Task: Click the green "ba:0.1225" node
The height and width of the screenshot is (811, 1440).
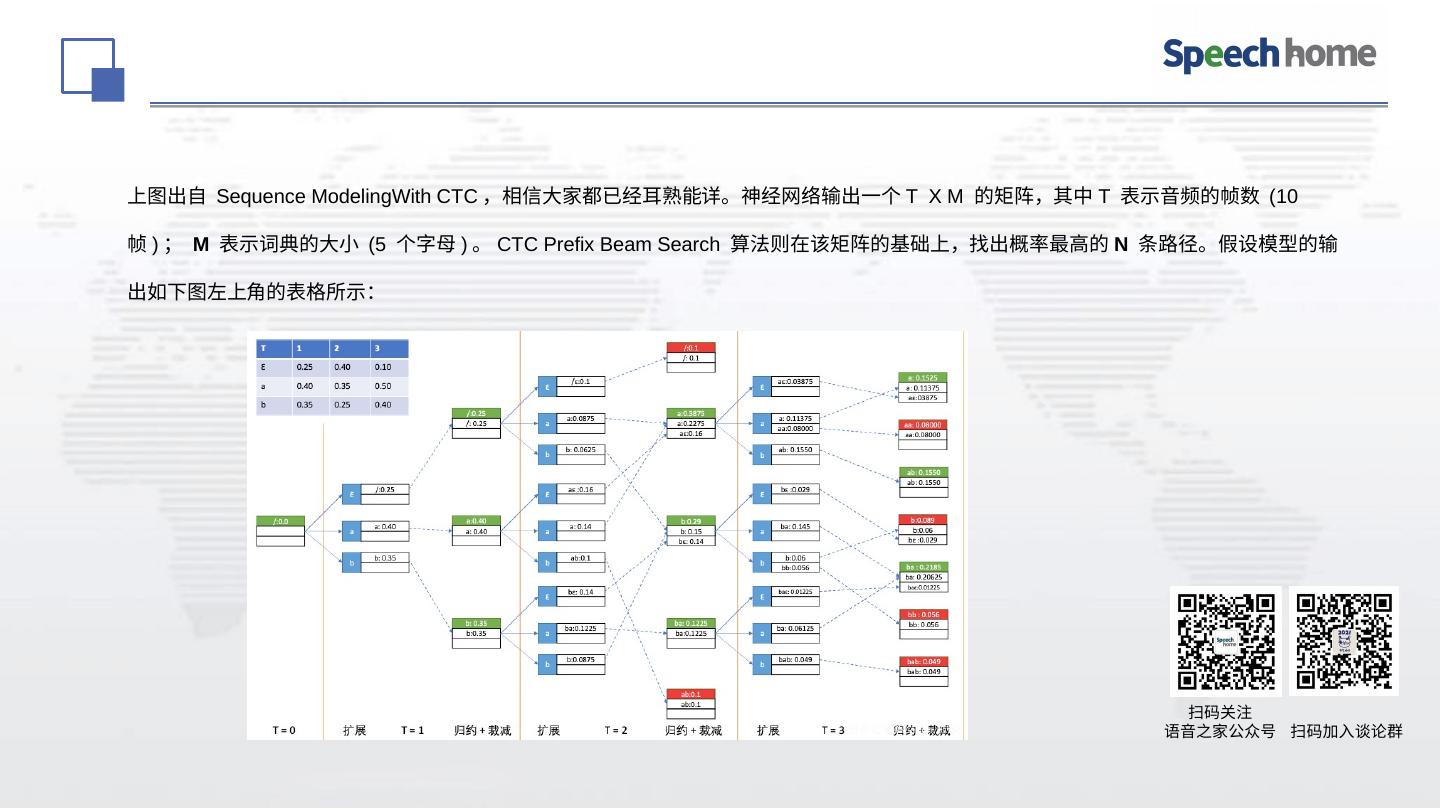Action: point(691,623)
